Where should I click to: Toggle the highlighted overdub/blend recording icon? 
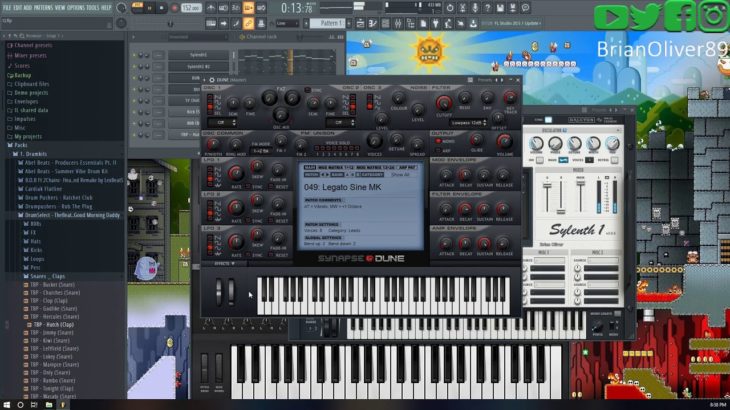click(248, 8)
